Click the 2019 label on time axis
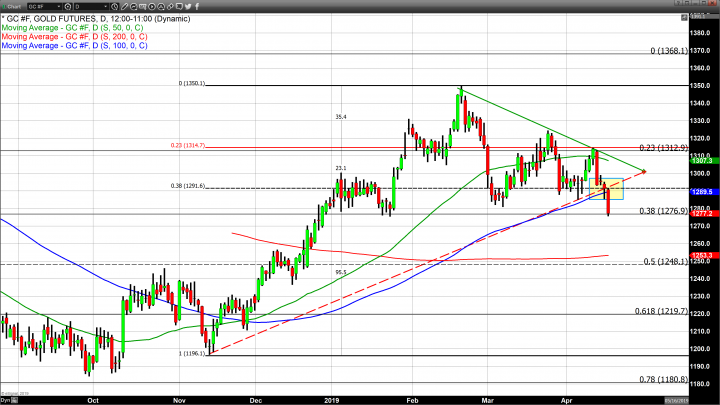720x405 pixels. 332,400
